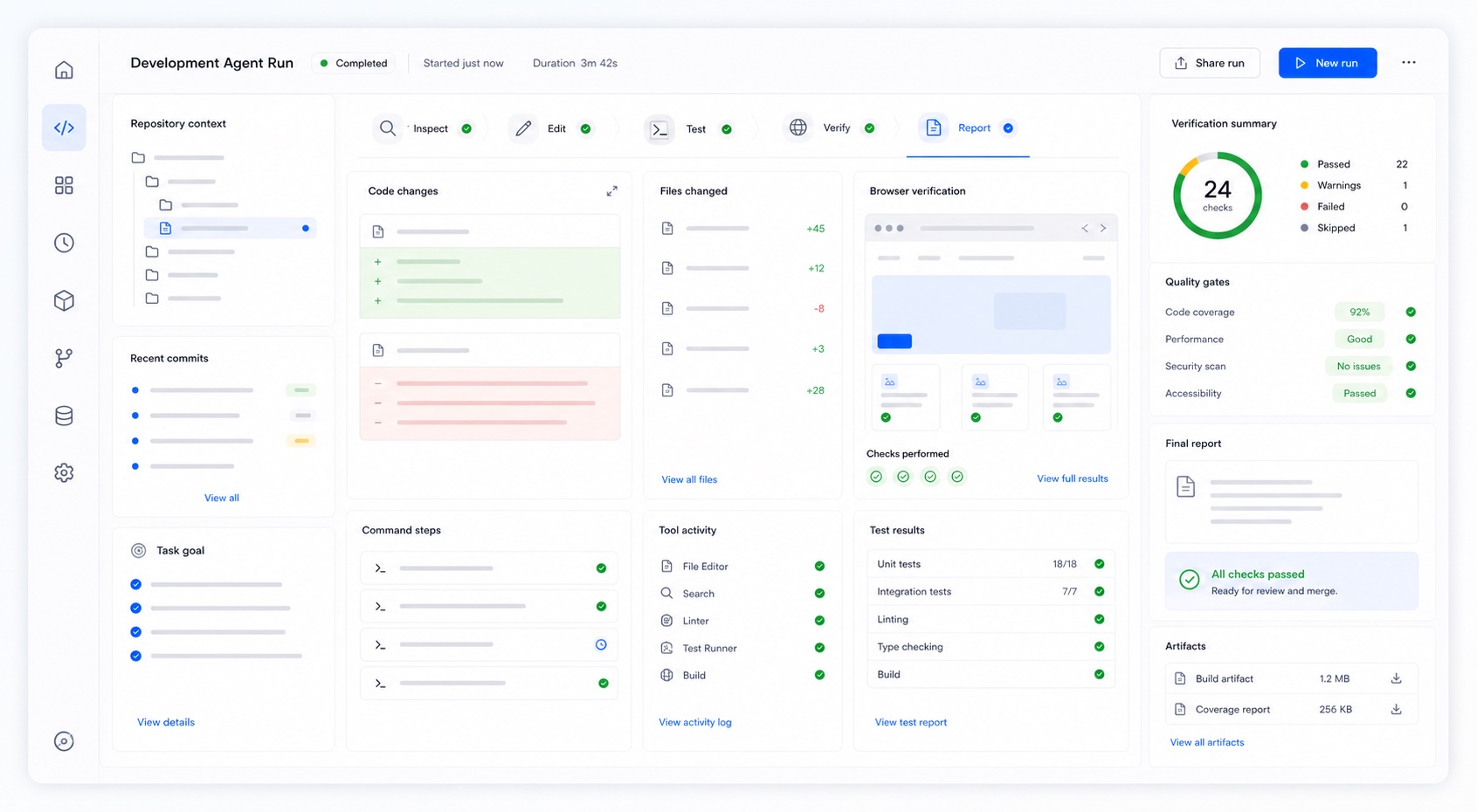Click the Task goal target icon

coord(138,550)
